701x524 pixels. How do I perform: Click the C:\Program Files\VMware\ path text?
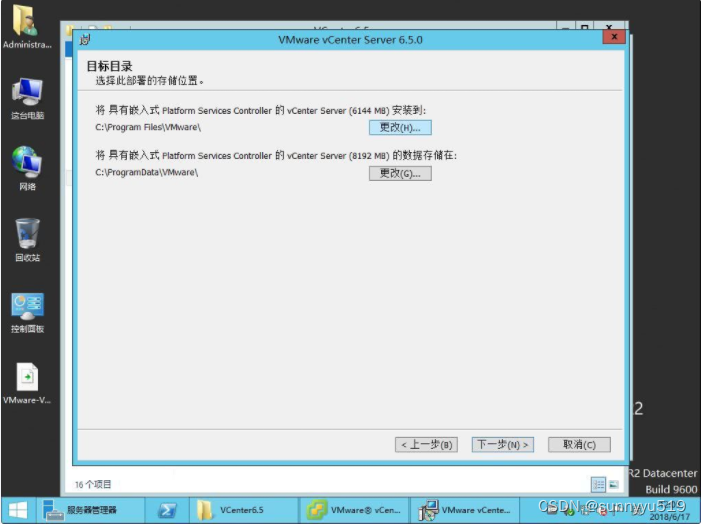click(148, 127)
